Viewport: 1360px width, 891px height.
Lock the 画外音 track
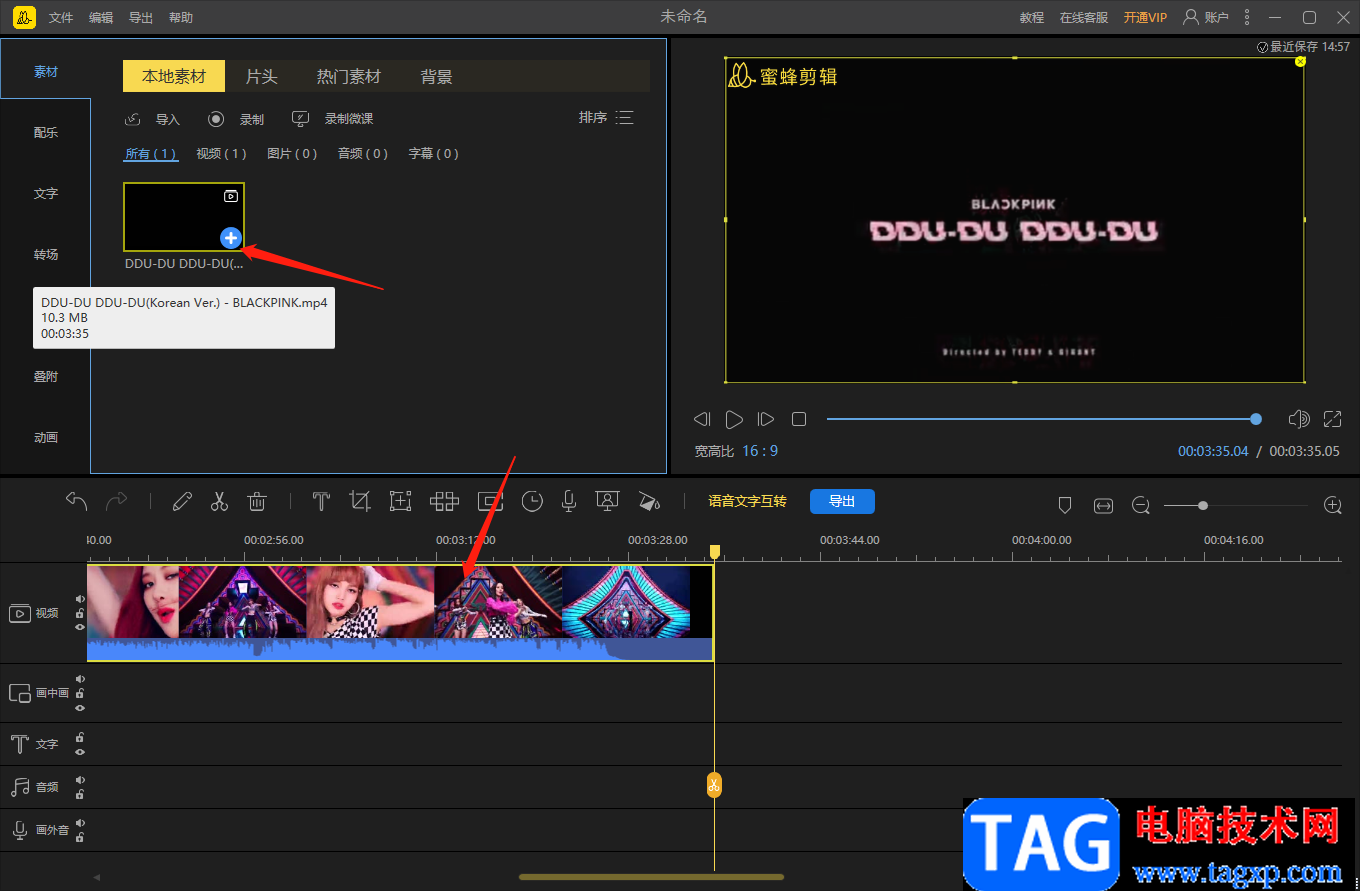[x=80, y=837]
